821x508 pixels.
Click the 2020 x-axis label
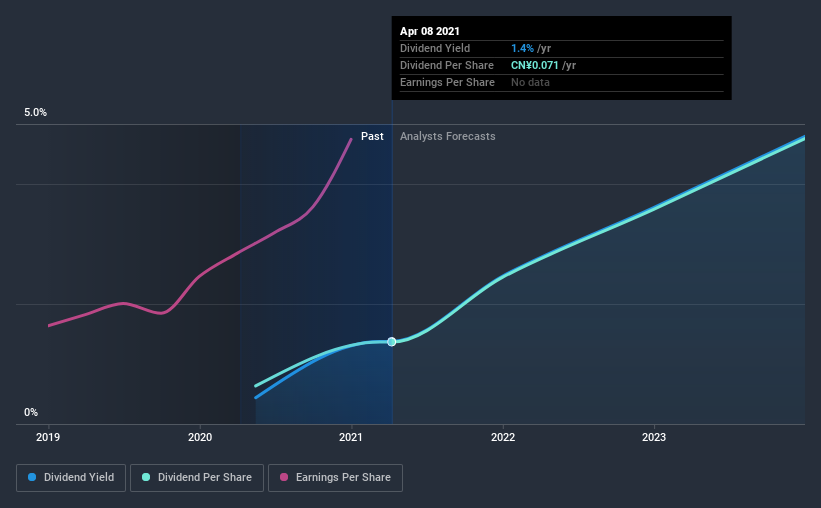pos(200,437)
